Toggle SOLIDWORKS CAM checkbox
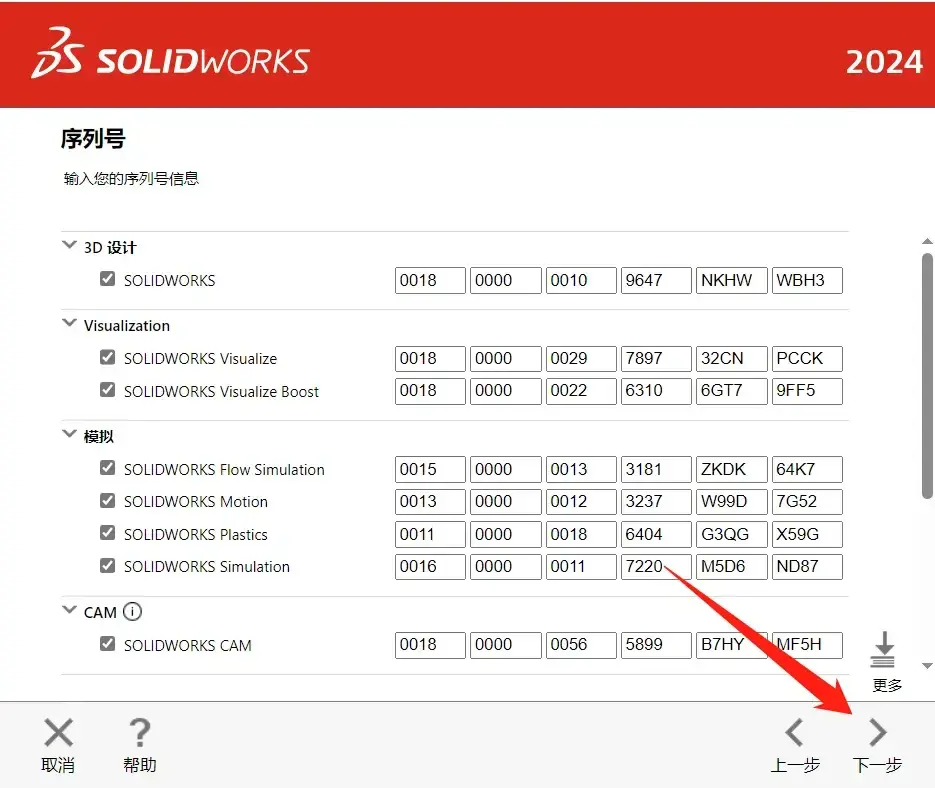This screenshot has width=935, height=788. 107,644
